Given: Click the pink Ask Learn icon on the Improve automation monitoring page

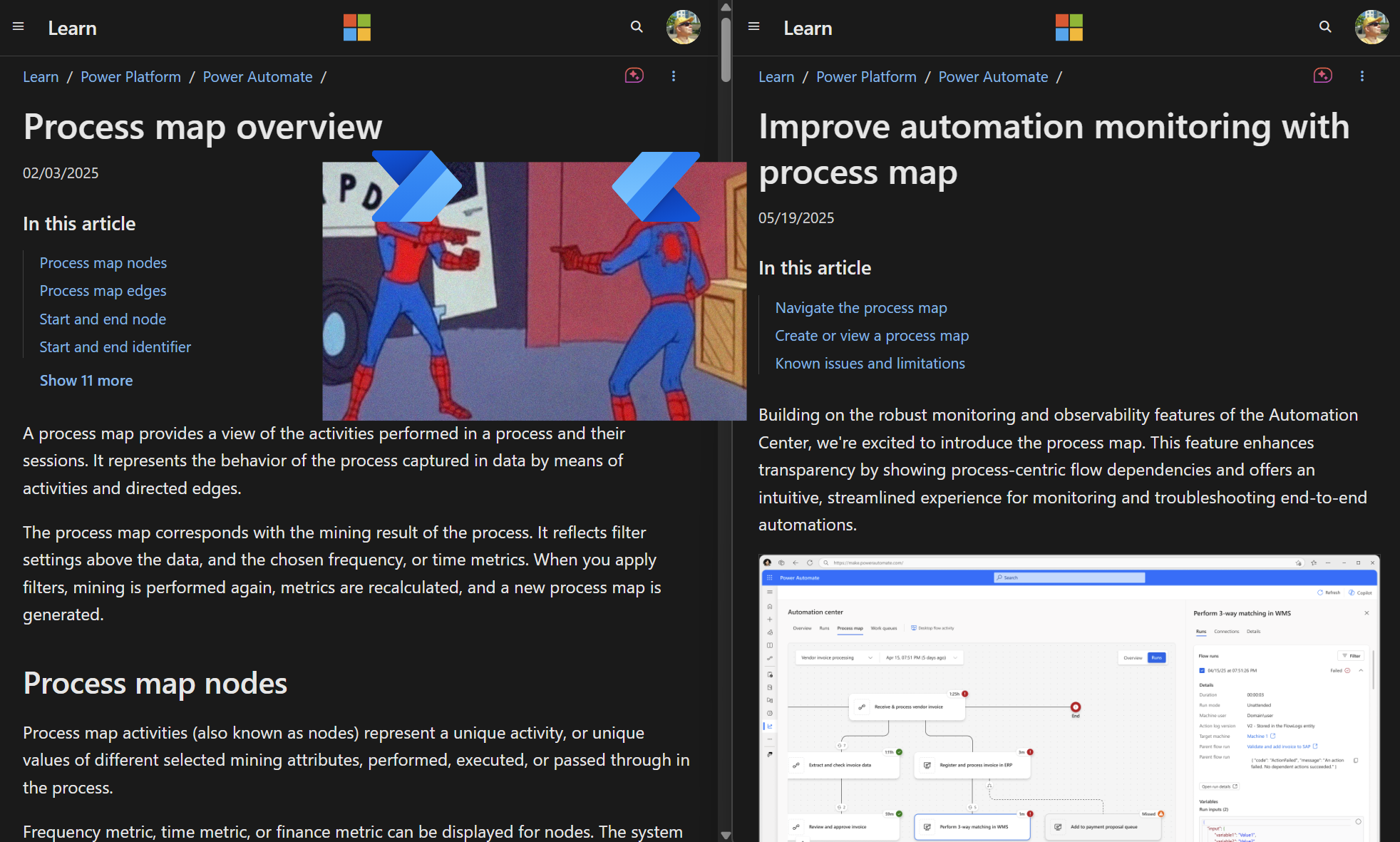Looking at the screenshot, I should click(1322, 76).
